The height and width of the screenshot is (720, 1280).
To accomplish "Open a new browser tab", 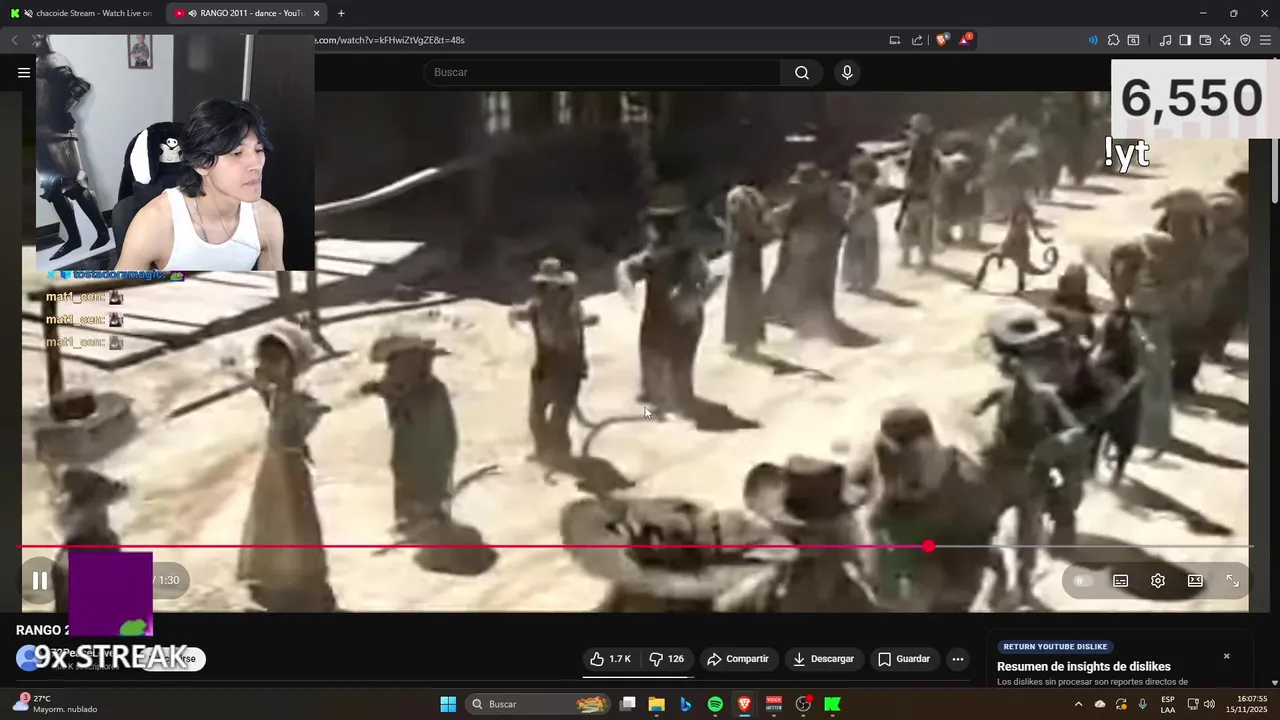I will 341,13.
